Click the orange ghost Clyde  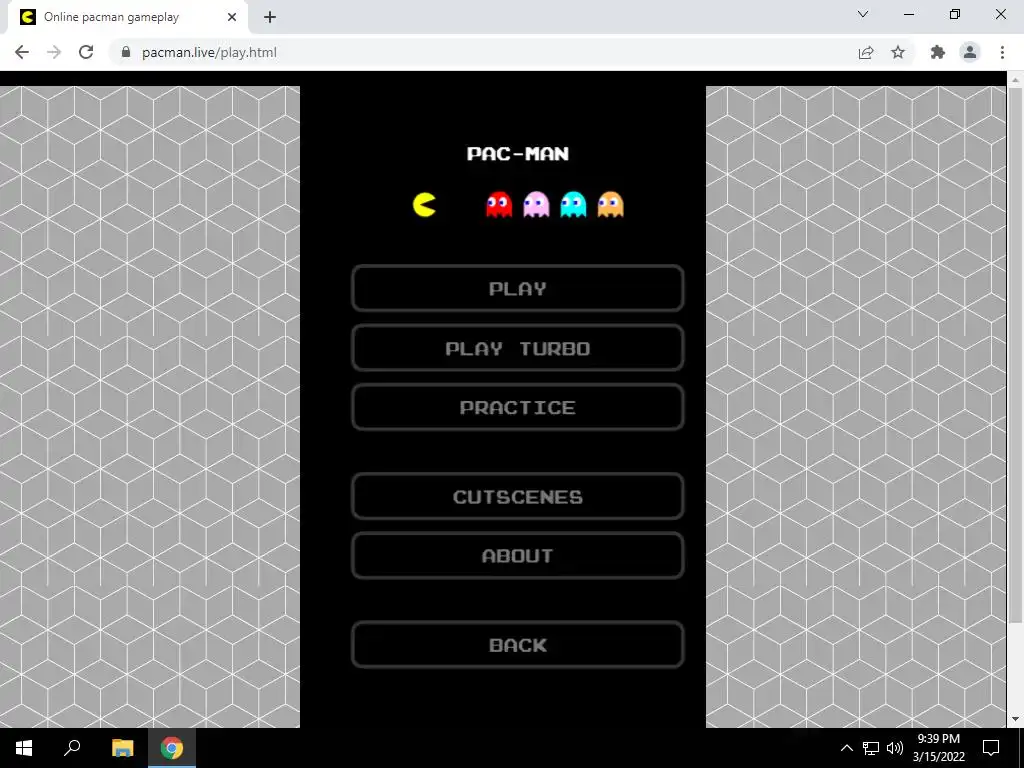[x=611, y=204]
